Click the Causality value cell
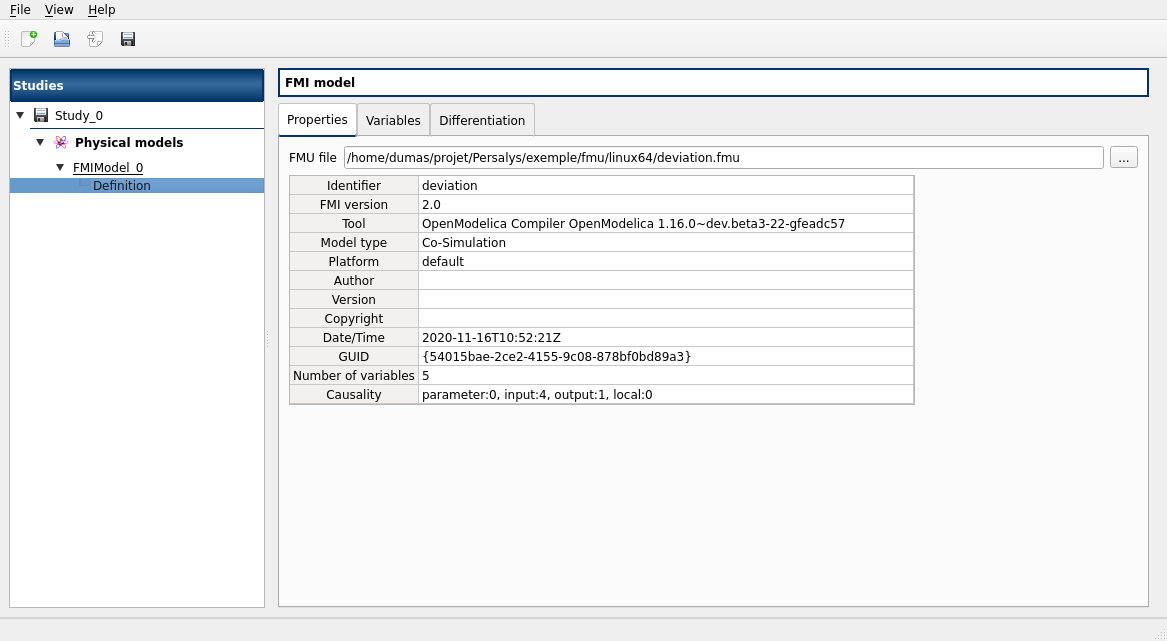This screenshot has width=1167, height=641. pyautogui.click(x=666, y=395)
